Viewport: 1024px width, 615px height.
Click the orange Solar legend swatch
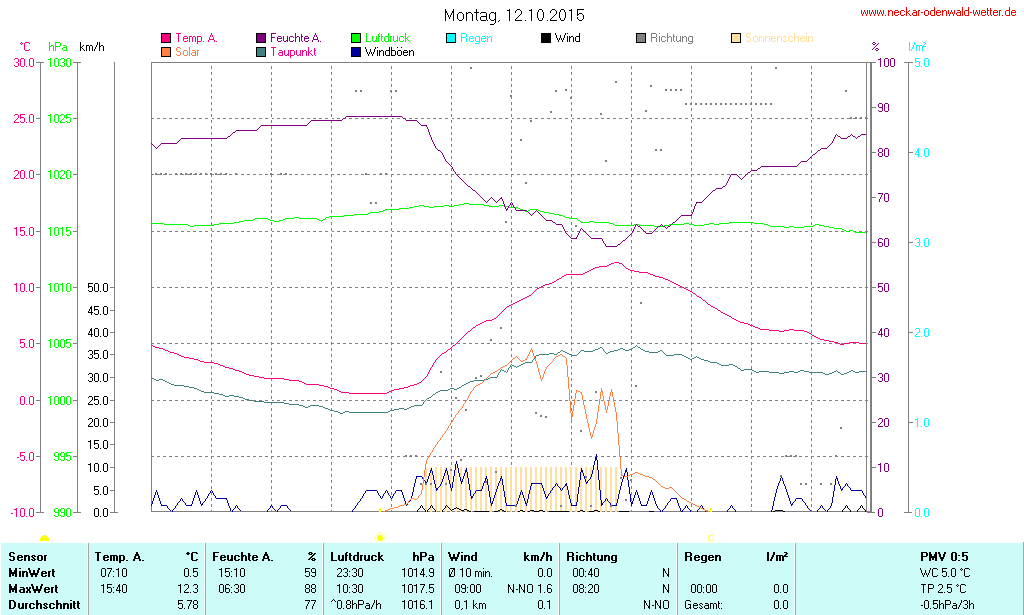click(x=166, y=51)
